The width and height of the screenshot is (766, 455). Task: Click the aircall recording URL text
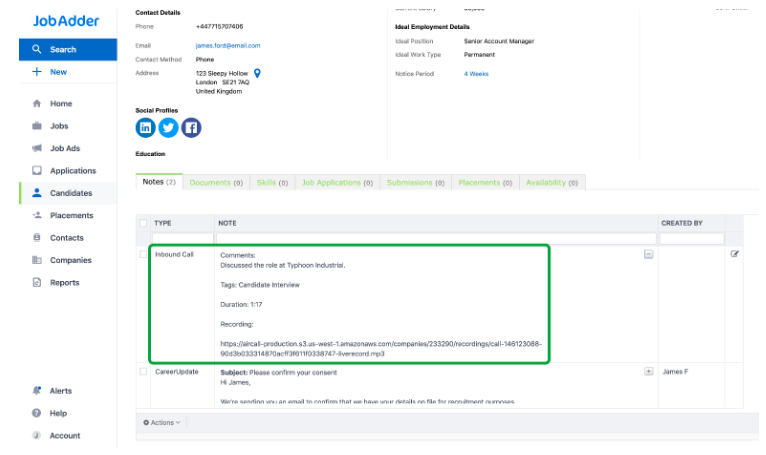pos(381,348)
